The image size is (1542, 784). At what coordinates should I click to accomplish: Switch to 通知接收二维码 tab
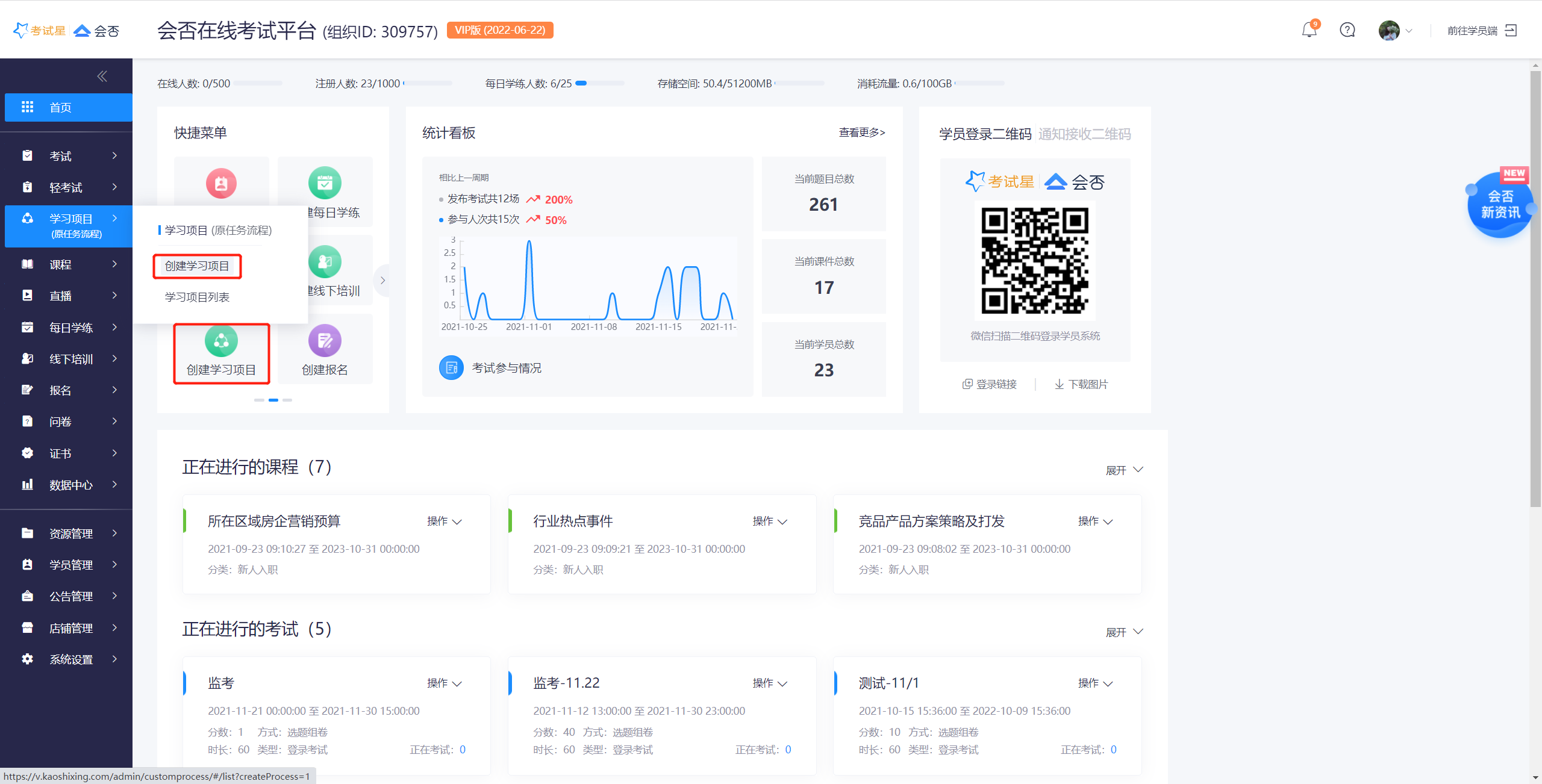pyautogui.click(x=1084, y=134)
